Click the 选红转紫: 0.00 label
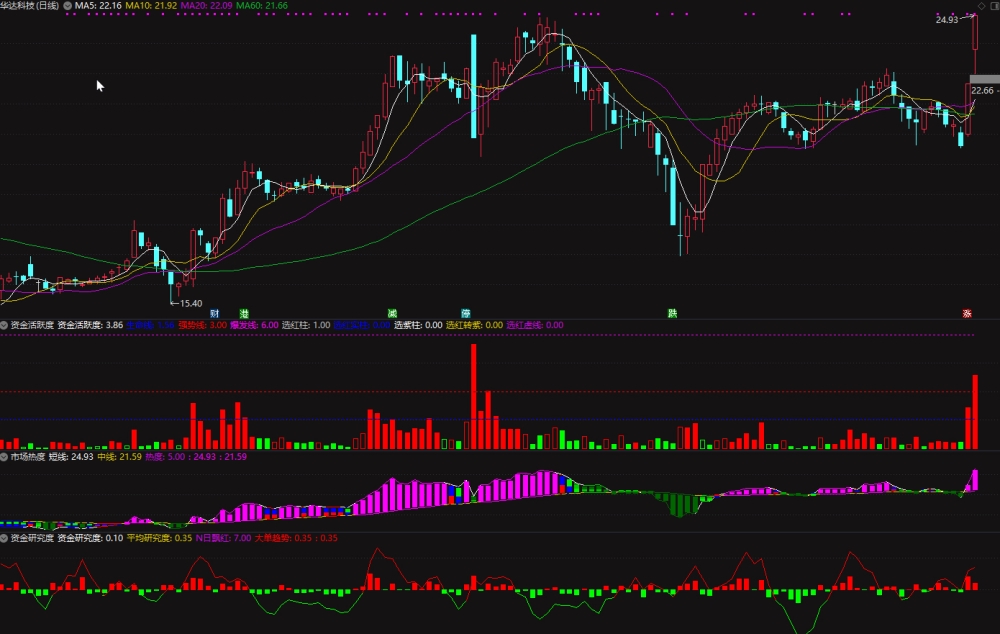This screenshot has height=634, width=1000. click(x=474, y=325)
